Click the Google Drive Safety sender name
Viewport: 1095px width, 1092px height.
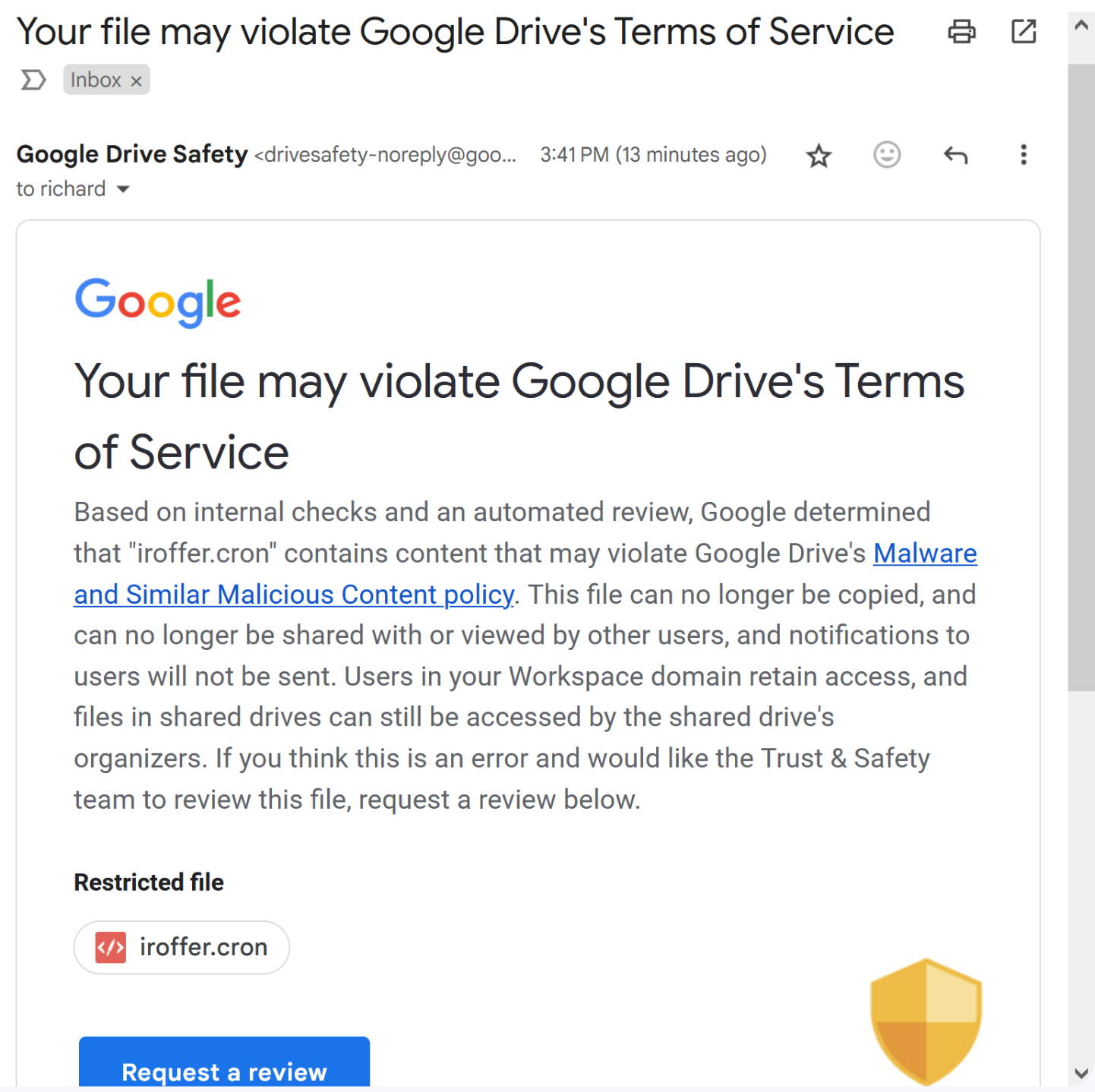tap(132, 154)
